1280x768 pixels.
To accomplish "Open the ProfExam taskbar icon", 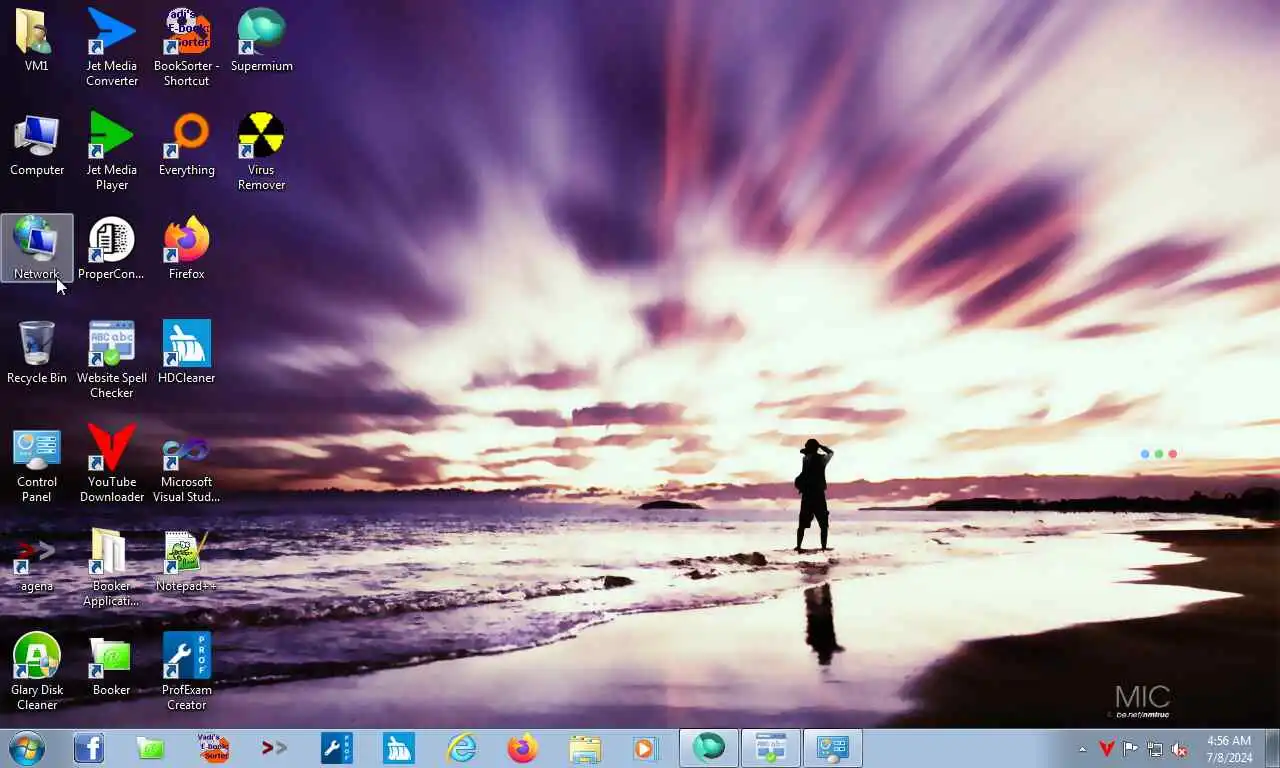I will tap(337, 748).
